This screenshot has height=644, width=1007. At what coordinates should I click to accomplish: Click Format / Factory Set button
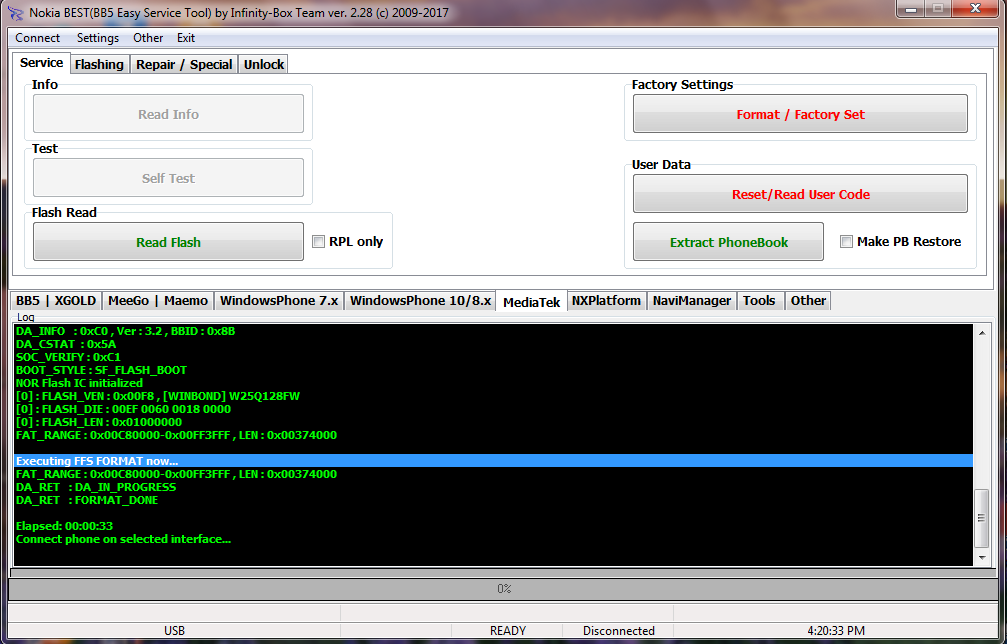pyautogui.click(x=800, y=114)
